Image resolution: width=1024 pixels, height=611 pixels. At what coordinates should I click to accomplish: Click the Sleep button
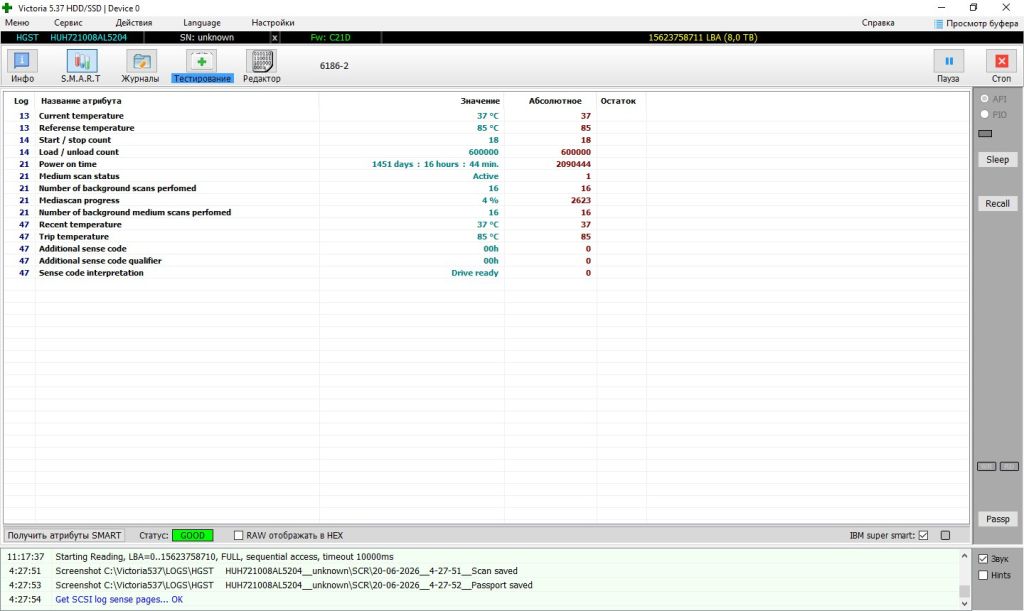coord(997,159)
